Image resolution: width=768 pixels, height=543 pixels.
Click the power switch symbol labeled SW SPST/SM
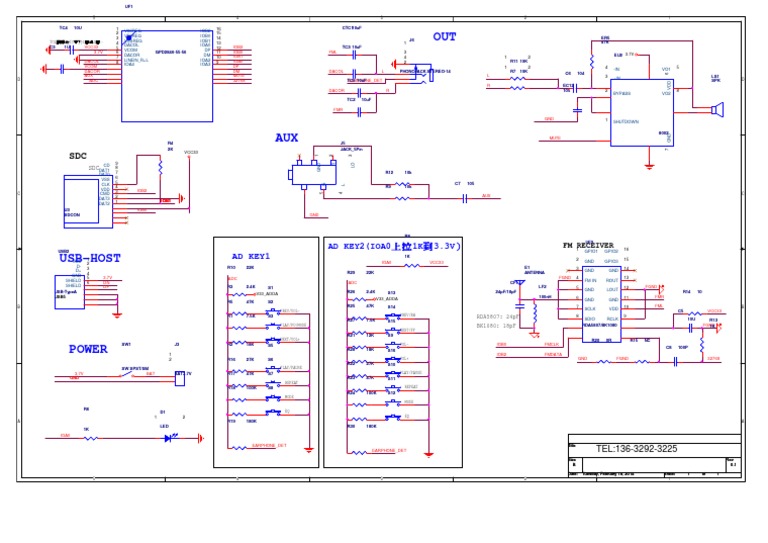pos(129,375)
